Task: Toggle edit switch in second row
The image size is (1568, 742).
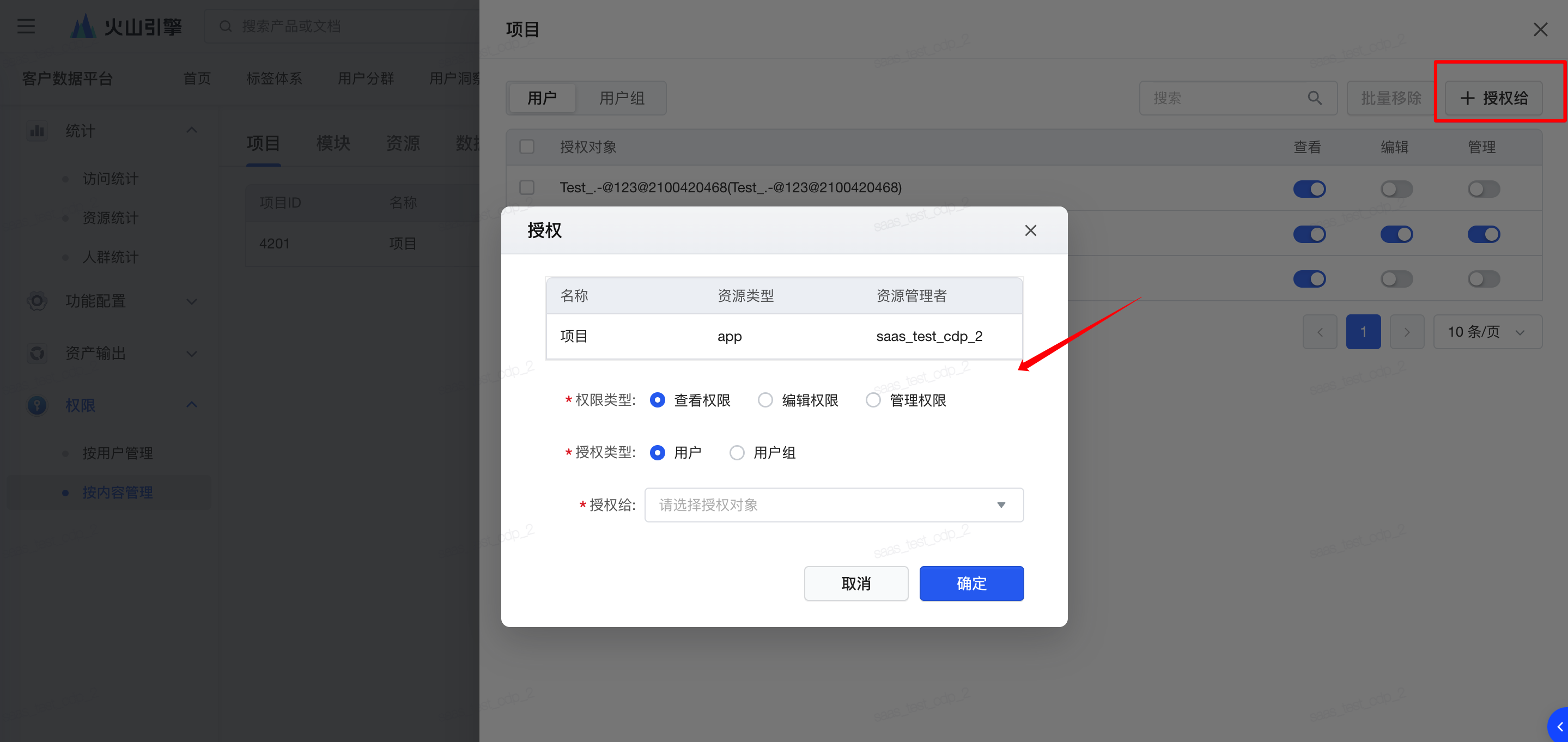Action: pyautogui.click(x=1396, y=234)
